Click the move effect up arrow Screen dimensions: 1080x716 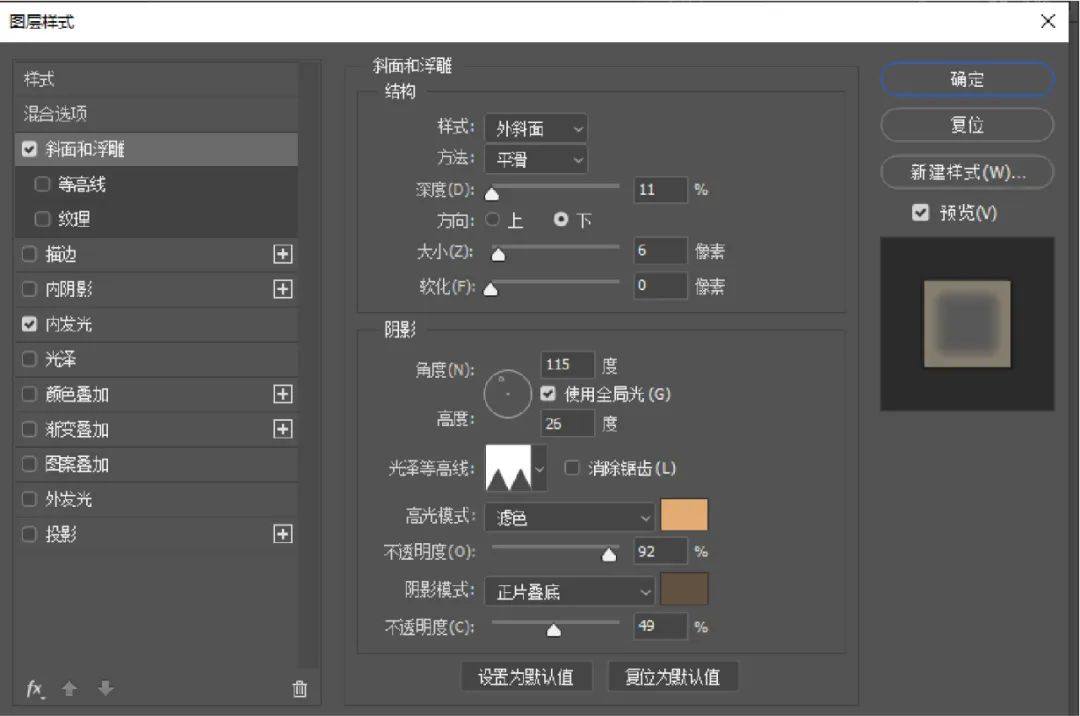coord(69,689)
